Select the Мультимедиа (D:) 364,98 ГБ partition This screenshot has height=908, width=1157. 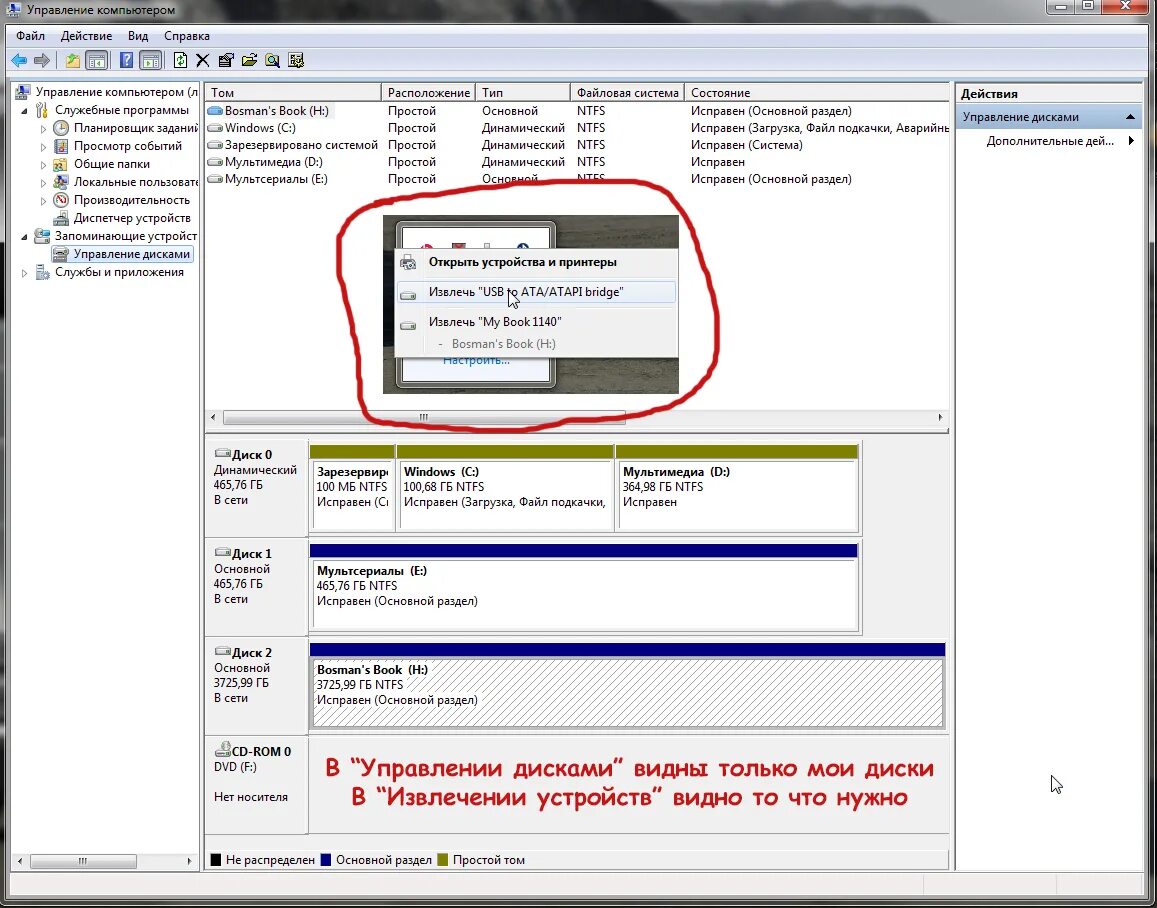[737, 486]
